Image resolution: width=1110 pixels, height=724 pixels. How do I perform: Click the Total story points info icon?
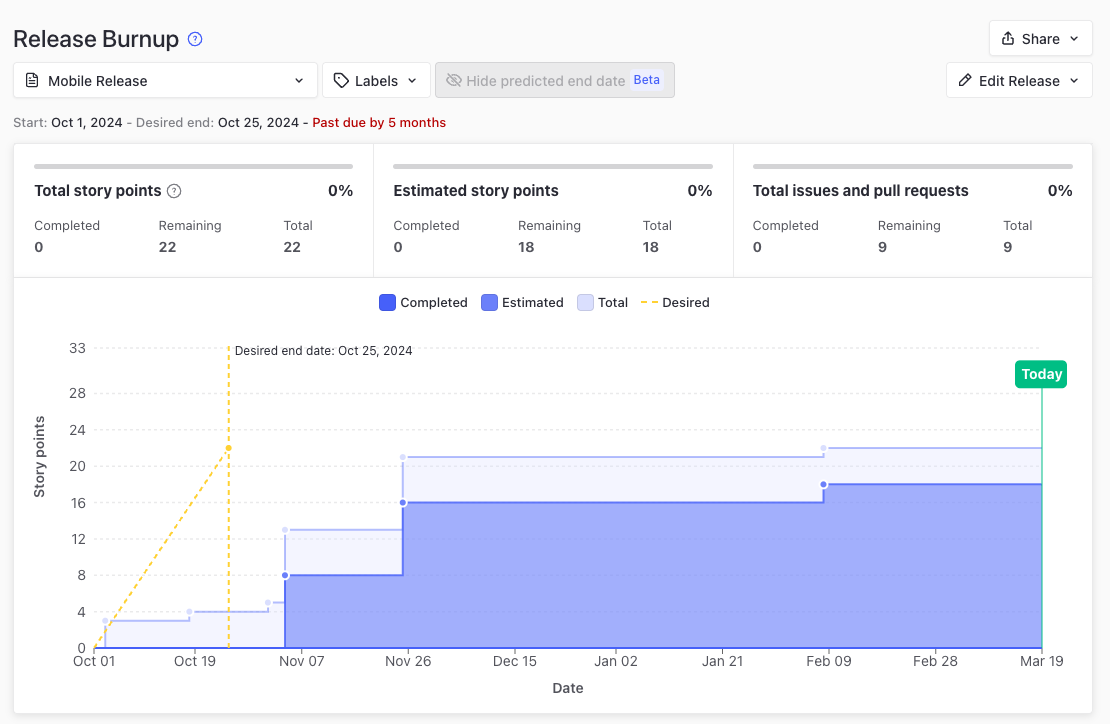[174, 191]
